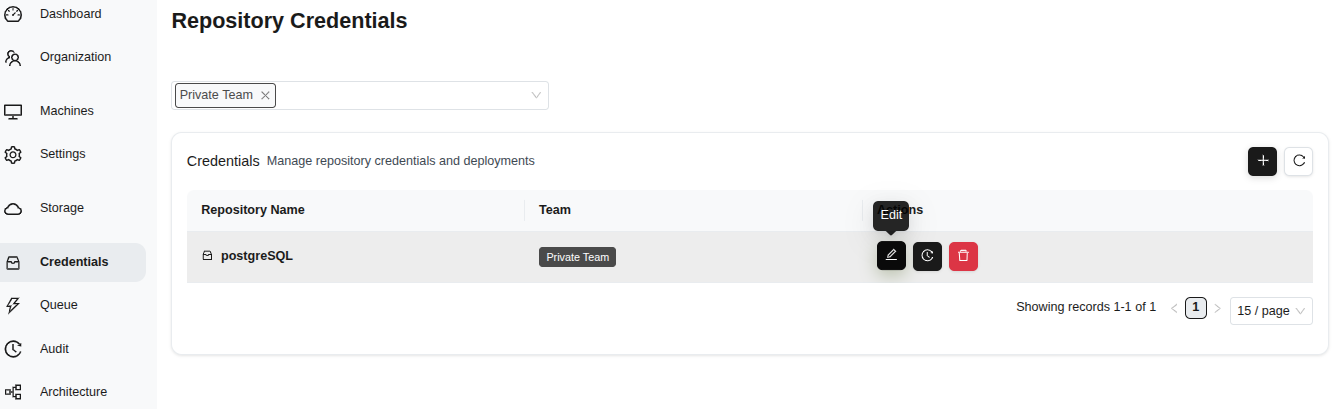Click the Storage cloud icon
Viewport: 1333px width, 409px height.
point(14,208)
